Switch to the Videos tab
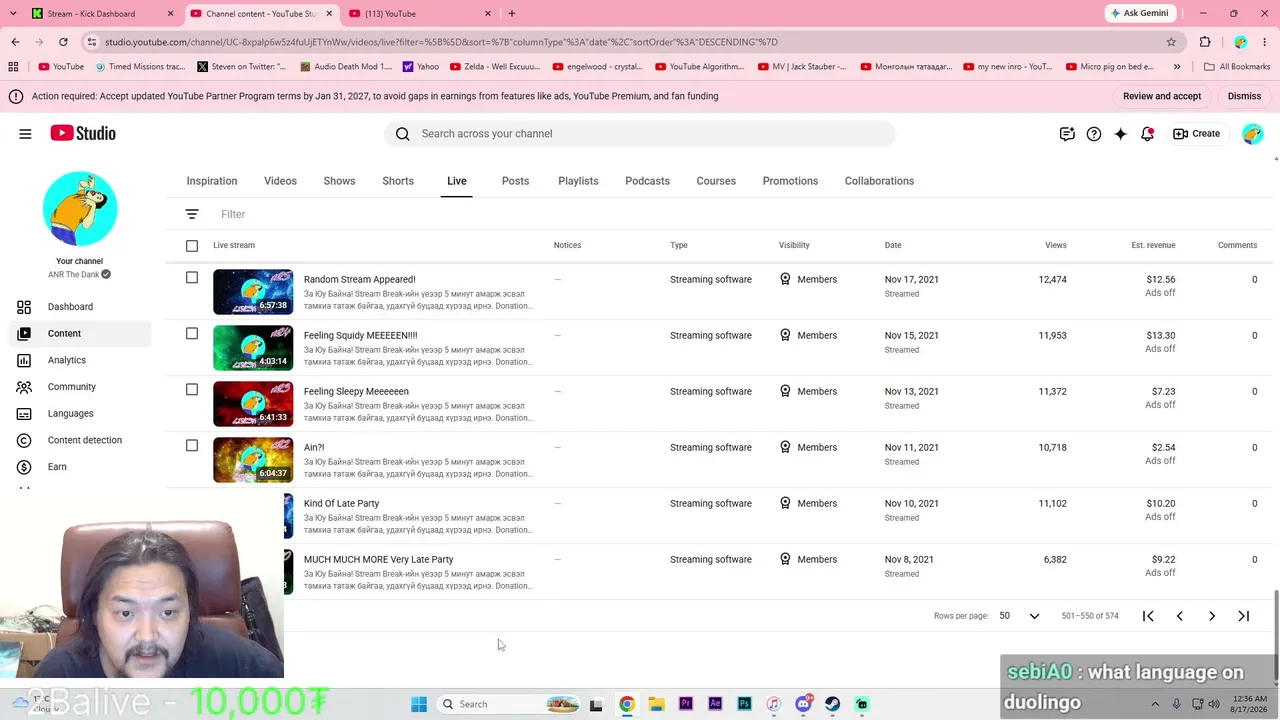The width and height of the screenshot is (1280, 720). tap(280, 181)
